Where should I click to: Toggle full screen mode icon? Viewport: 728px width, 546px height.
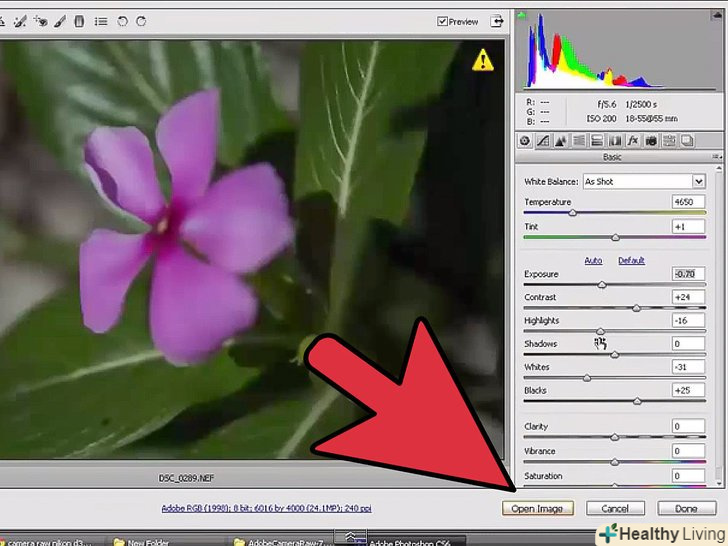coord(498,21)
